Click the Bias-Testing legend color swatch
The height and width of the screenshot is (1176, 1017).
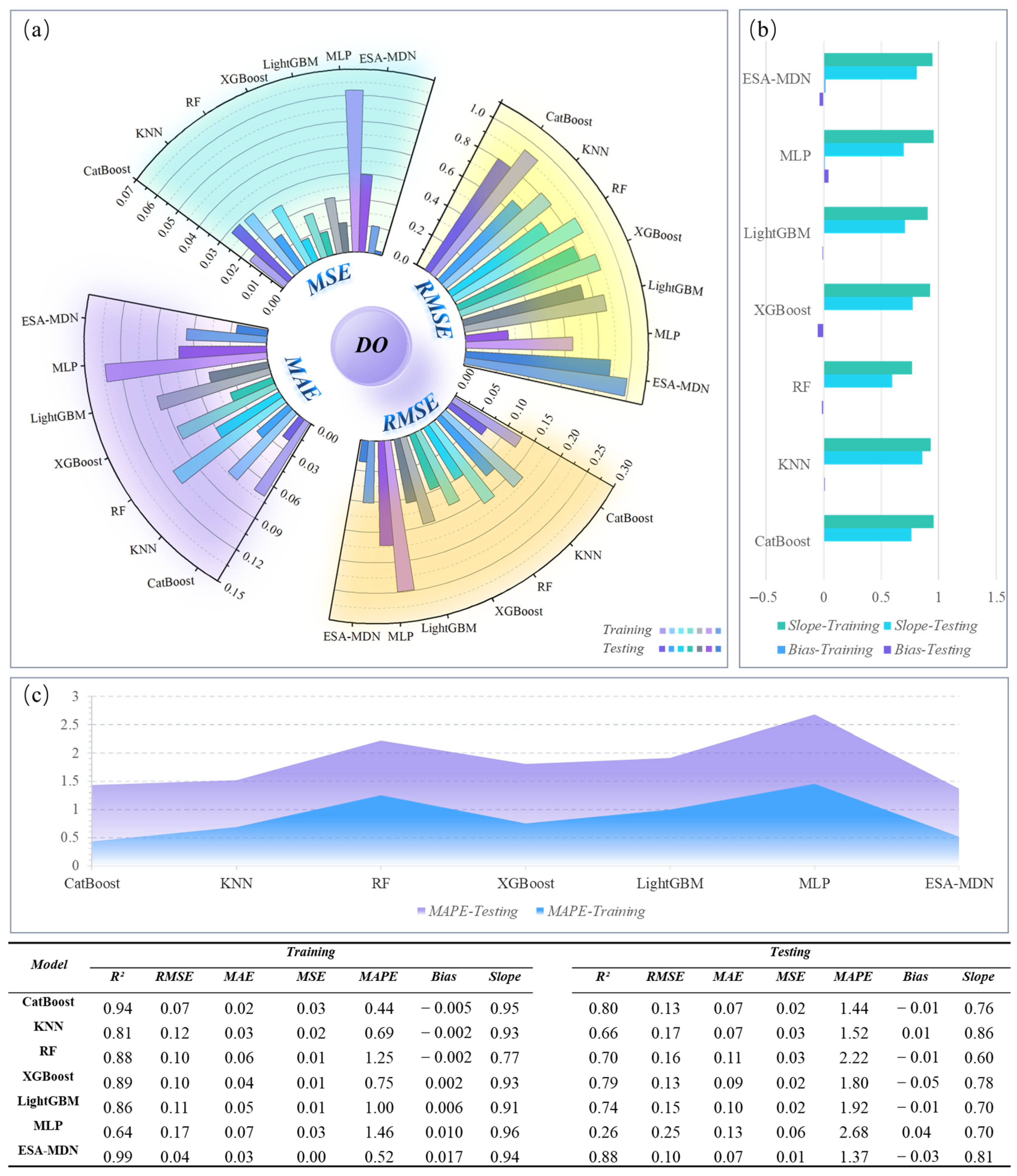[888, 650]
